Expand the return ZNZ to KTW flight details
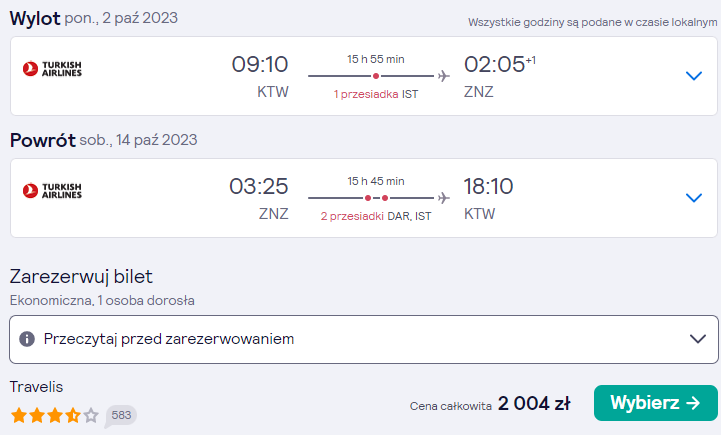Image resolution: width=721 pixels, height=435 pixels. coord(693,198)
